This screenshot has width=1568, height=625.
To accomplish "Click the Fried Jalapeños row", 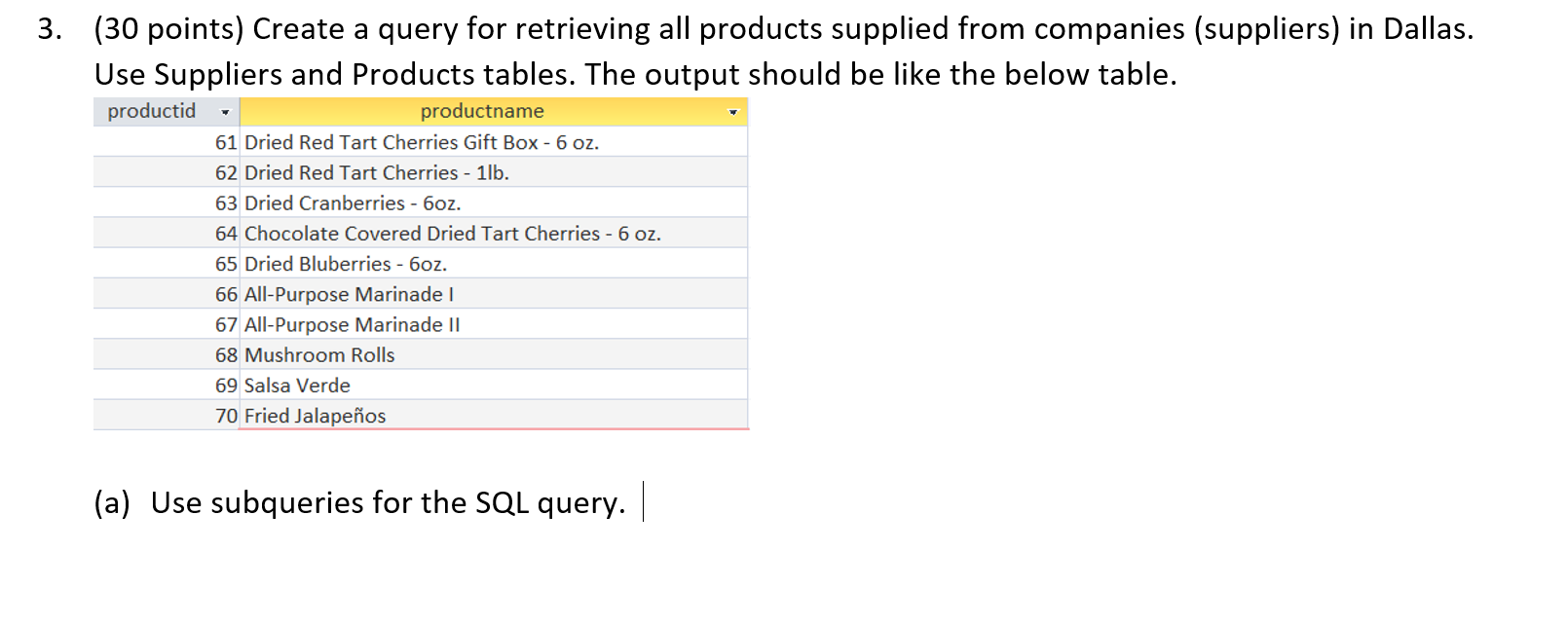I will pyautogui.click(x=313, y=416).
